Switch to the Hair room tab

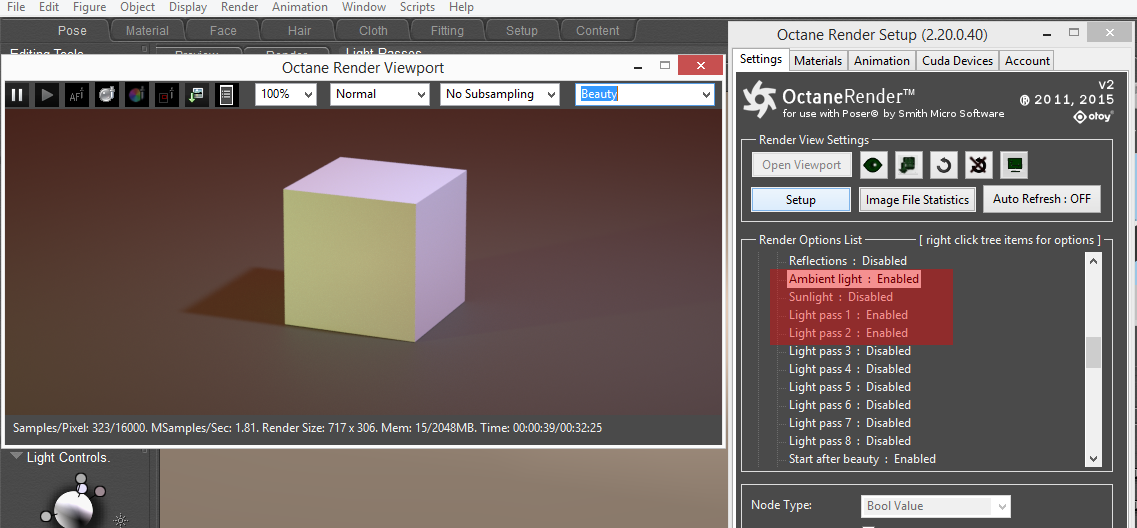tap(298, 30)
